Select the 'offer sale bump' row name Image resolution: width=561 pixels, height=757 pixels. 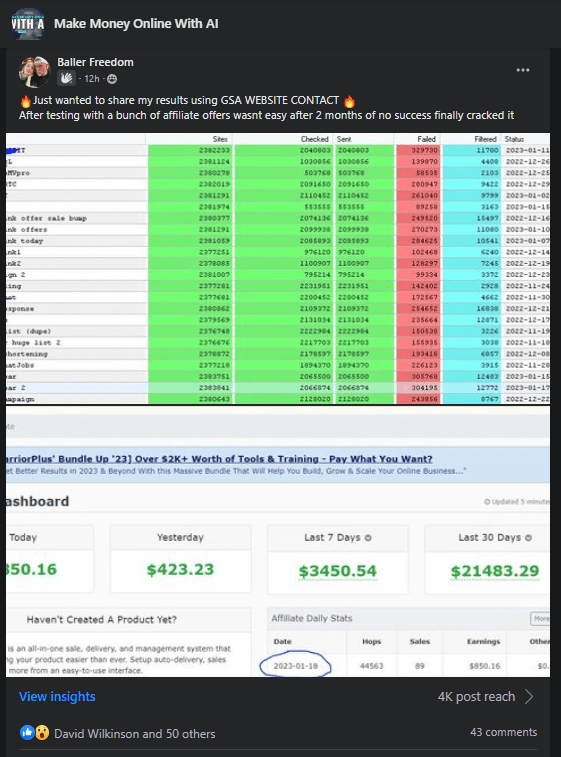click(54, 218)
